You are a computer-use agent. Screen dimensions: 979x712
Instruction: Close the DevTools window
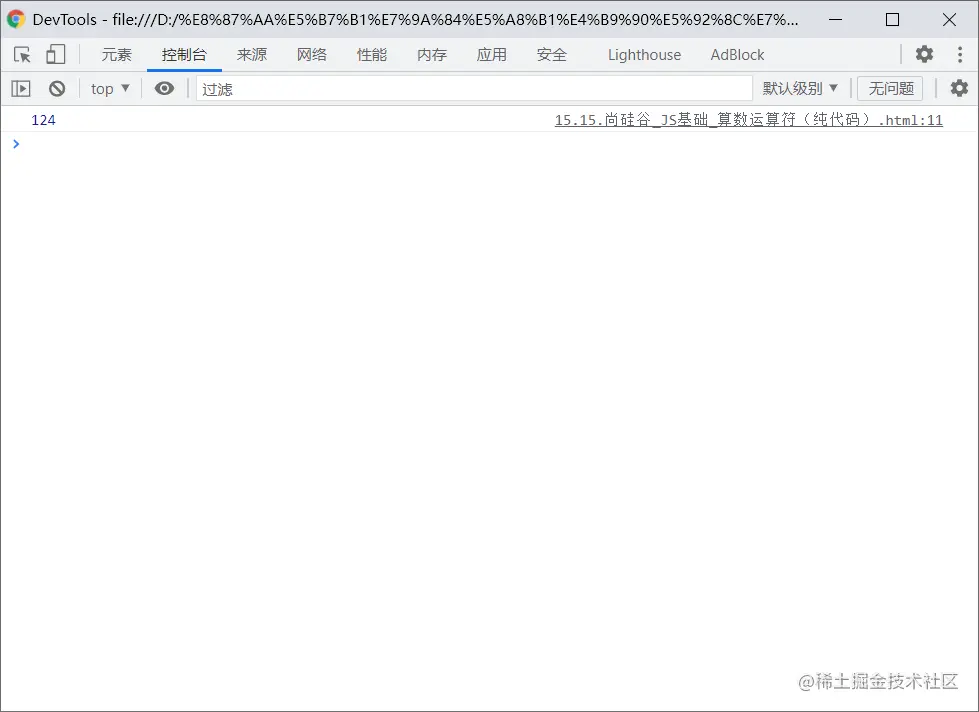949,19
